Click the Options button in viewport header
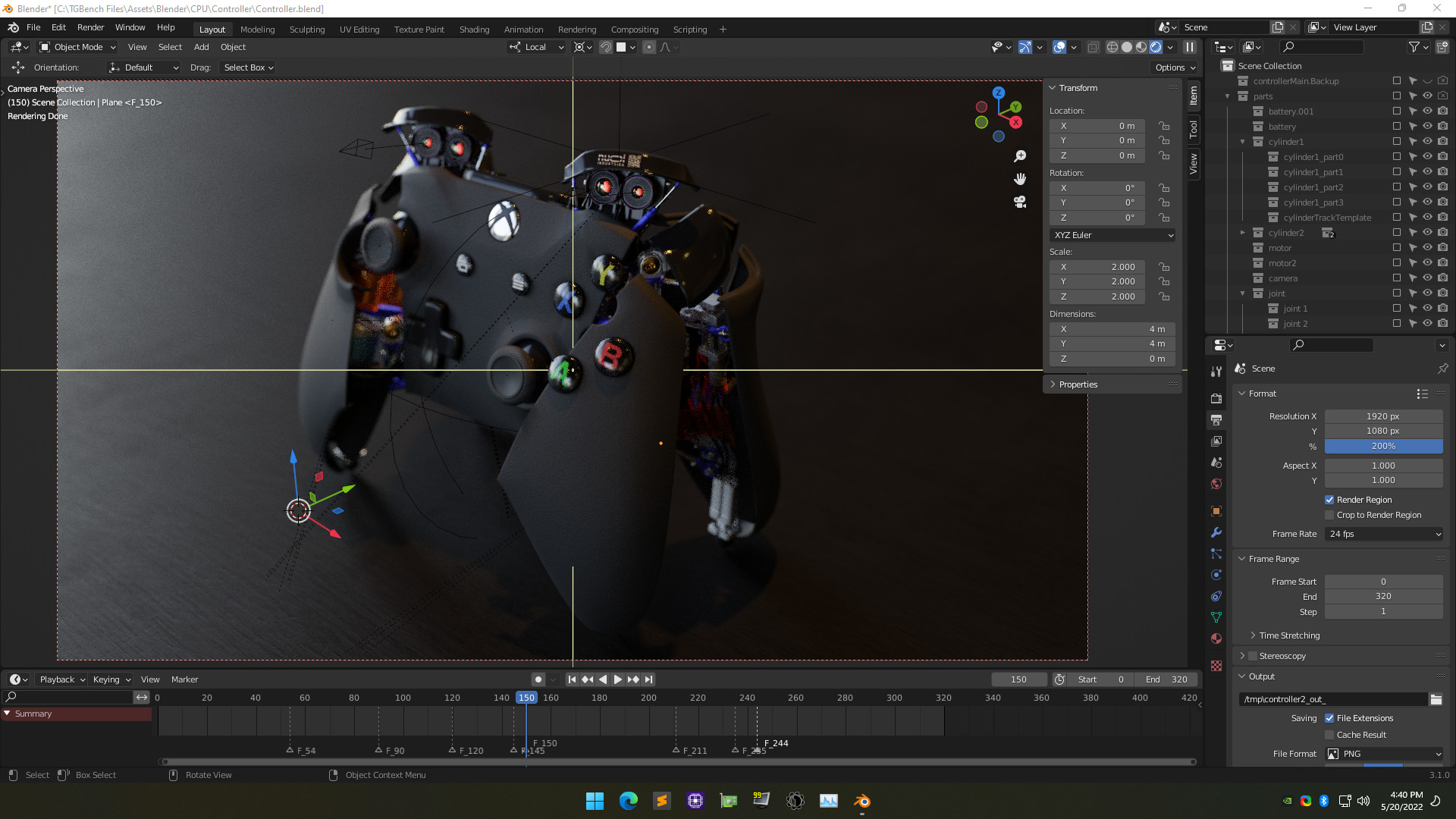1456x819 pixels. 1175,67
